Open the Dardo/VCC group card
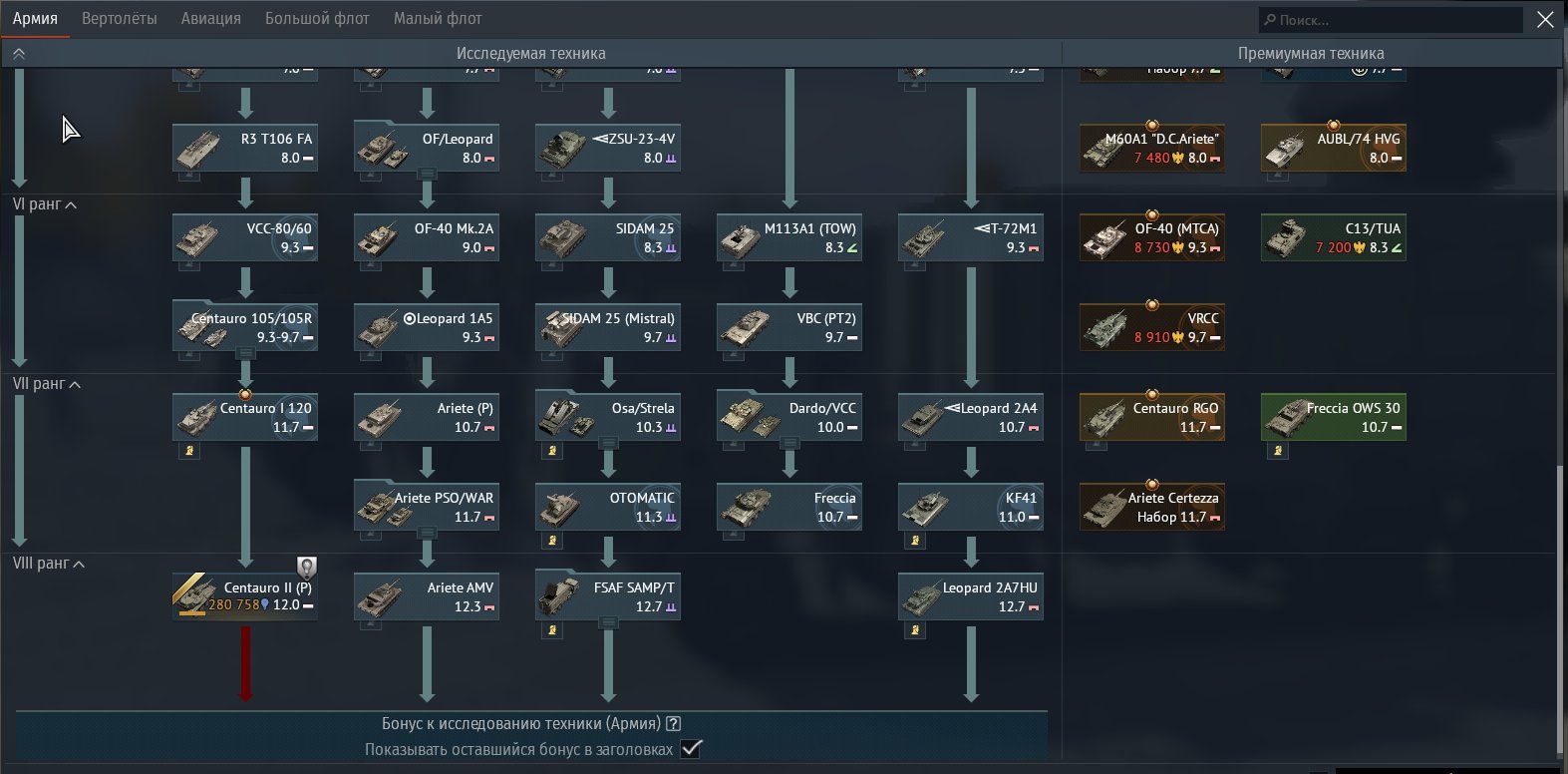This screenshot has height=774, width=1568. [x=789, y=417]
